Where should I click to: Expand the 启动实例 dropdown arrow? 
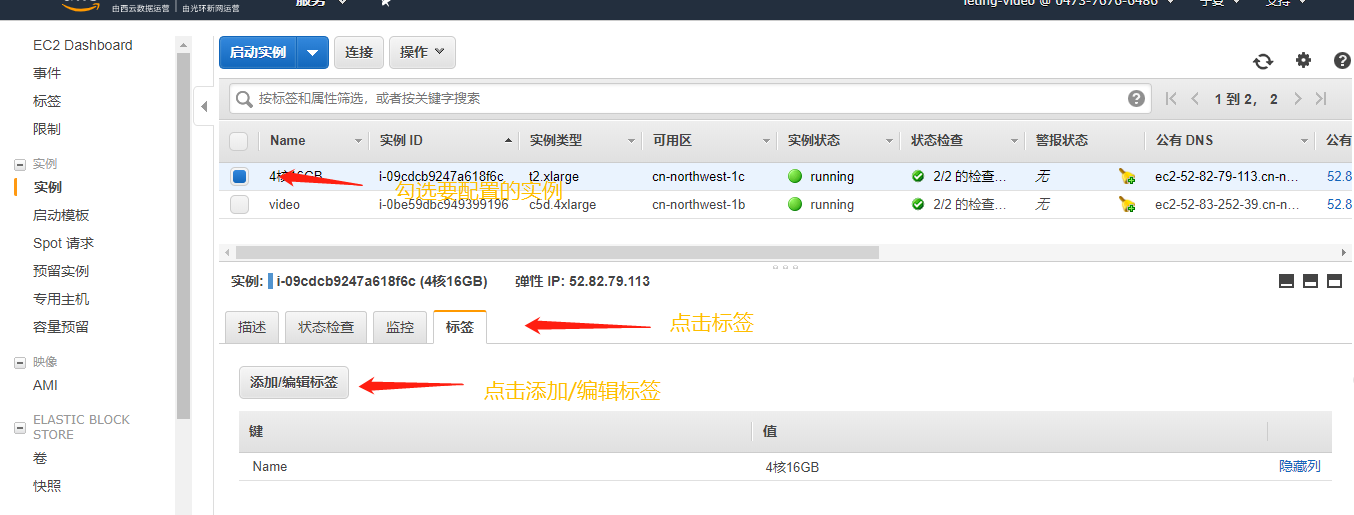click(x=314, y=53)
